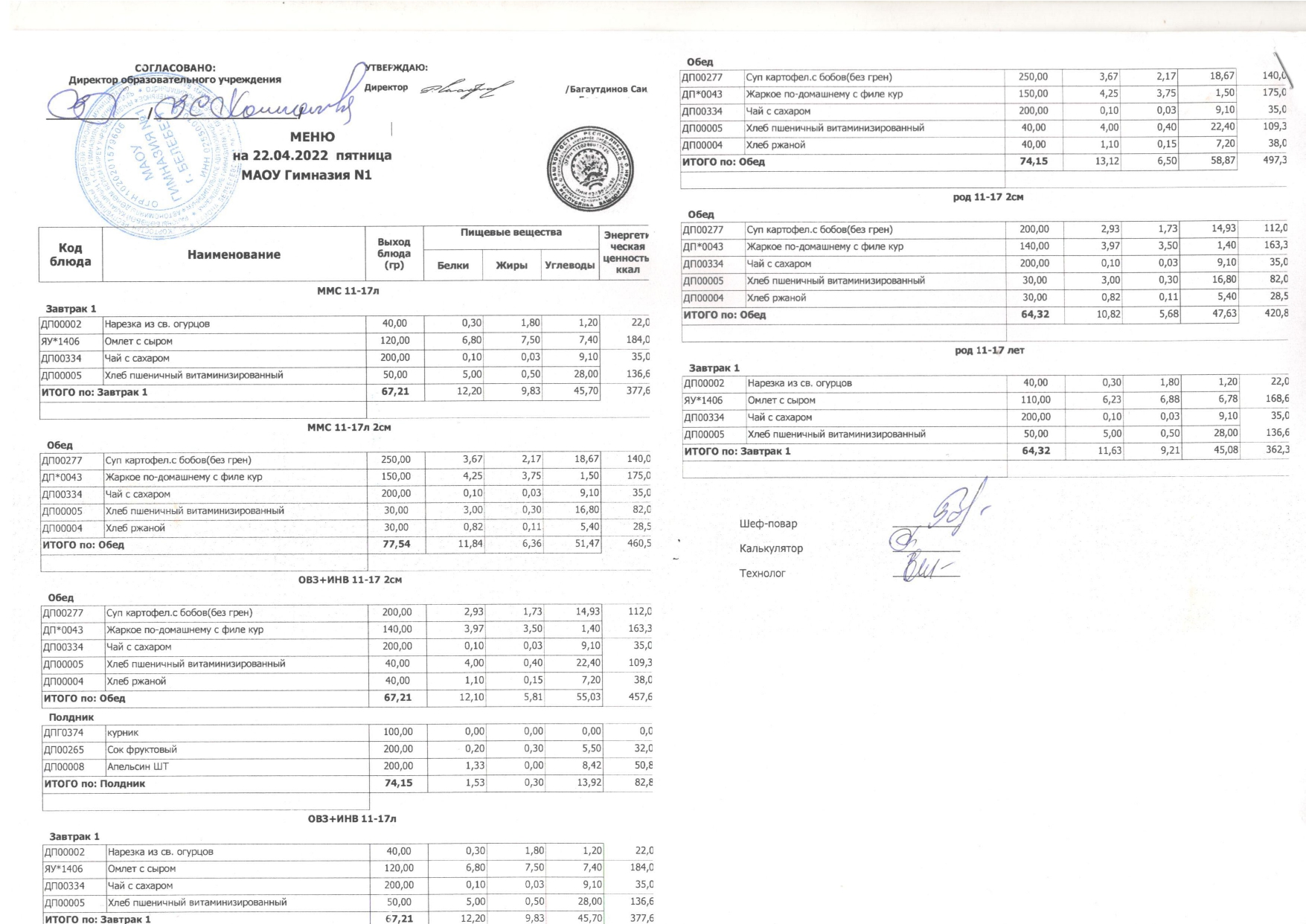Click the ИТОГО по: Полдник total row
Screen dimensions: 1306x924
click(x=95, y=783)
